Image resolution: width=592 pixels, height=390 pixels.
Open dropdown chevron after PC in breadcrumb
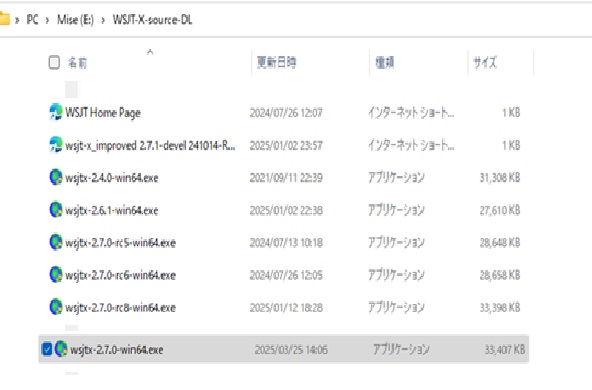(47, 20)
